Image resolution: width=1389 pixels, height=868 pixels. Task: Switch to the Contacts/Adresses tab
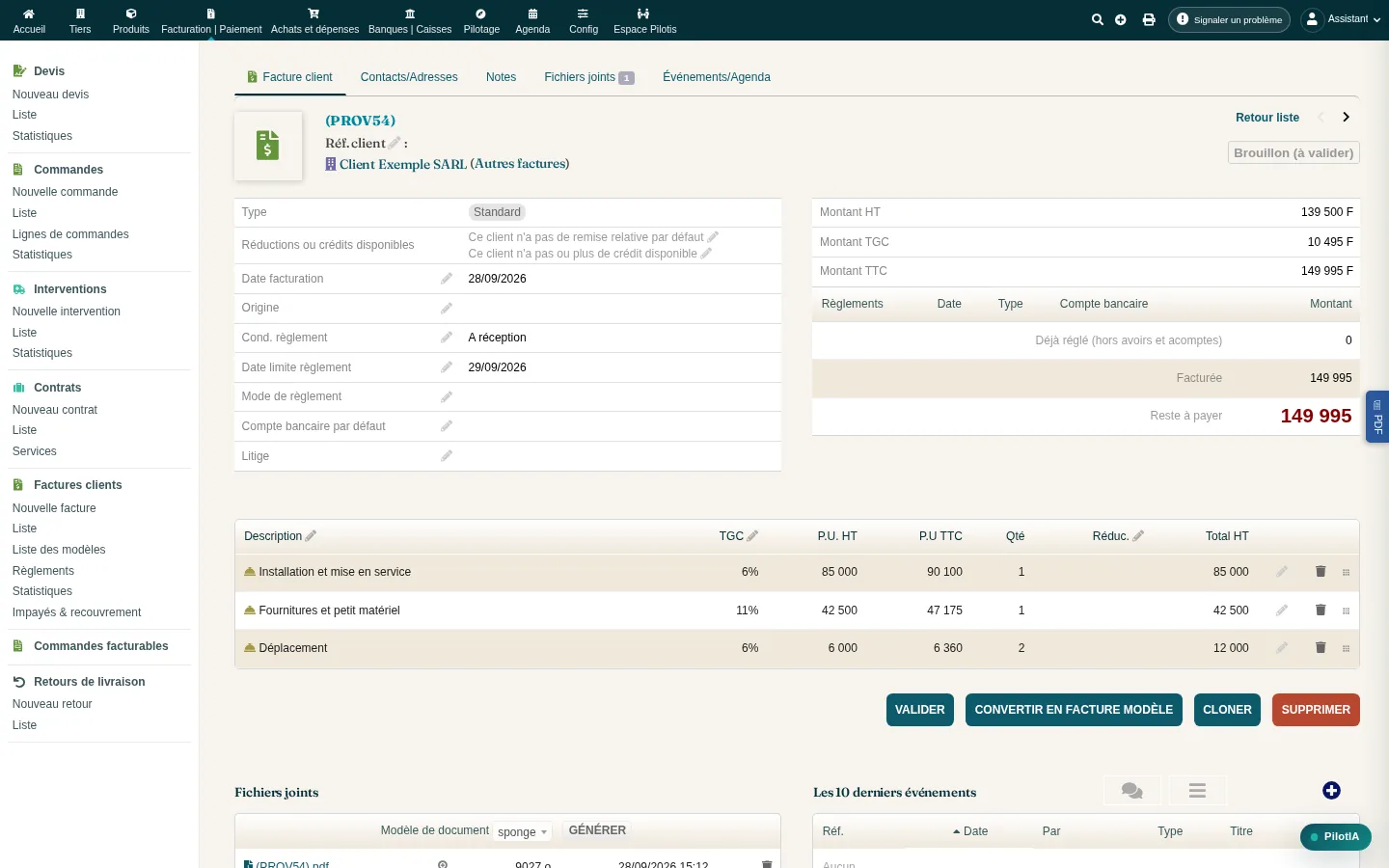tap(409, 77)
